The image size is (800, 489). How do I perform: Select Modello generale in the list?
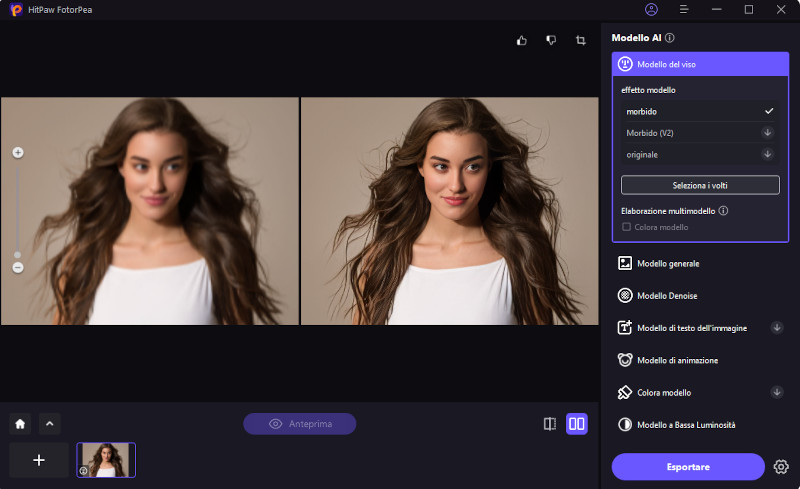point(668,263)
